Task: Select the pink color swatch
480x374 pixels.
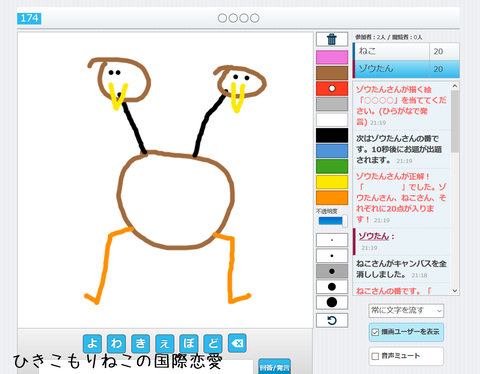Action: click(x=332, y=57)
